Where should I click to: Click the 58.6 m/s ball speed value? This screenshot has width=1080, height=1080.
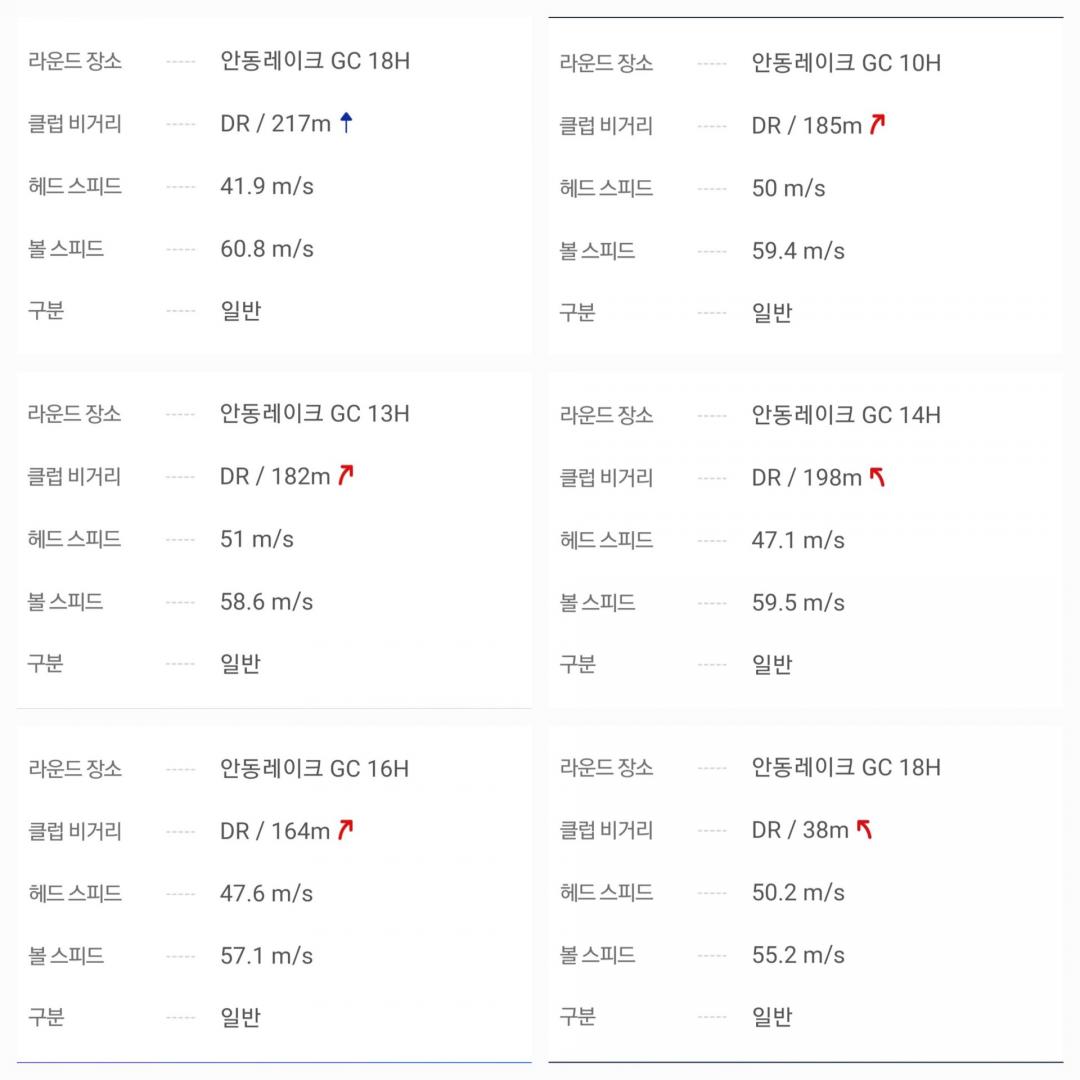point(267,601)
